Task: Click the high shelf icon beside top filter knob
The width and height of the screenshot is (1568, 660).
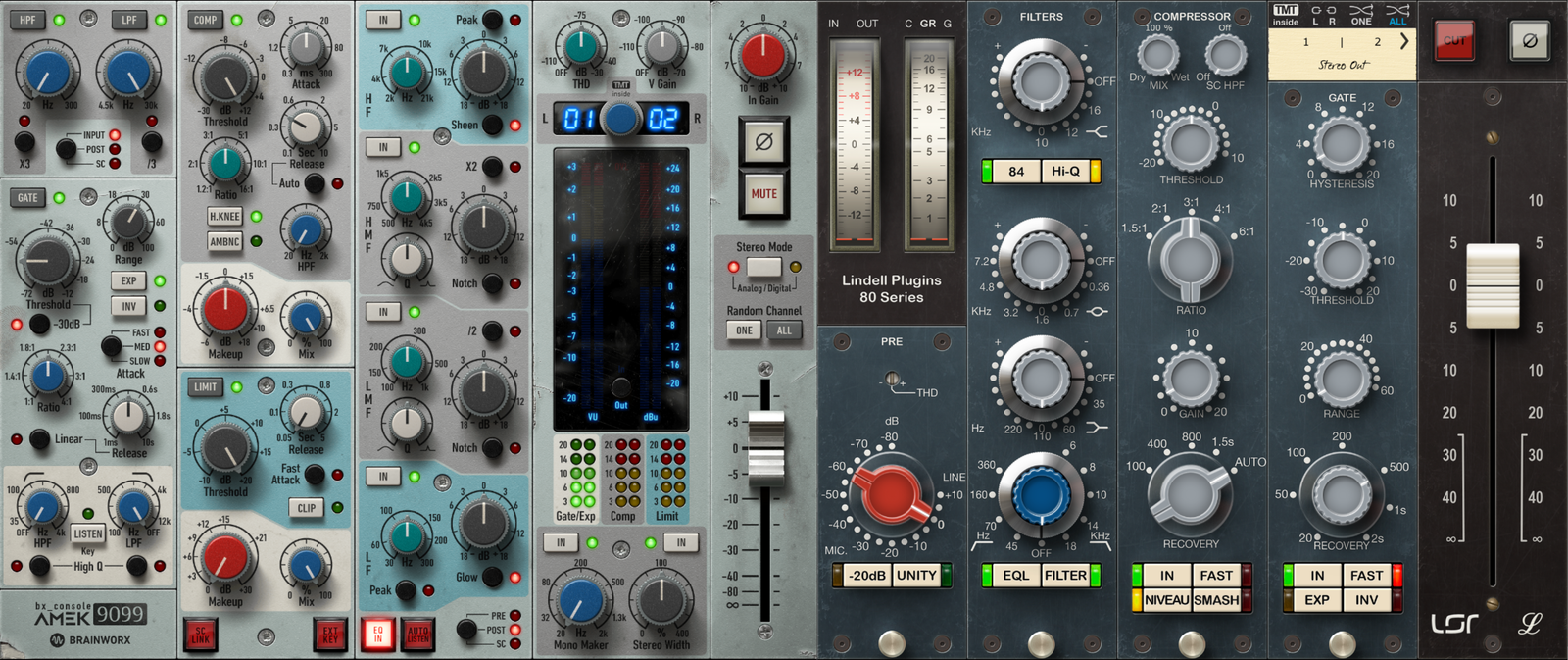Action: [1097, 131]
